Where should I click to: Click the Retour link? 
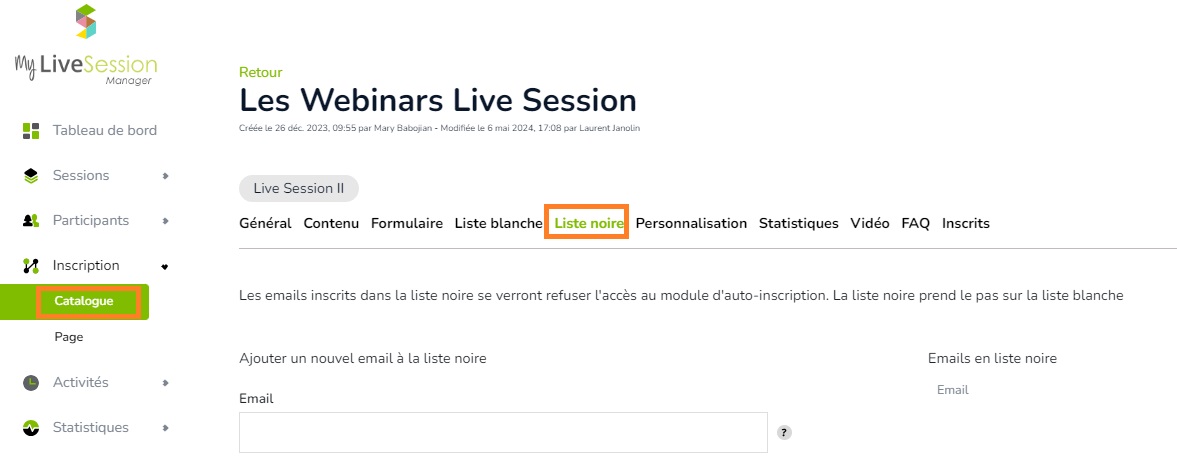point(260,72)
